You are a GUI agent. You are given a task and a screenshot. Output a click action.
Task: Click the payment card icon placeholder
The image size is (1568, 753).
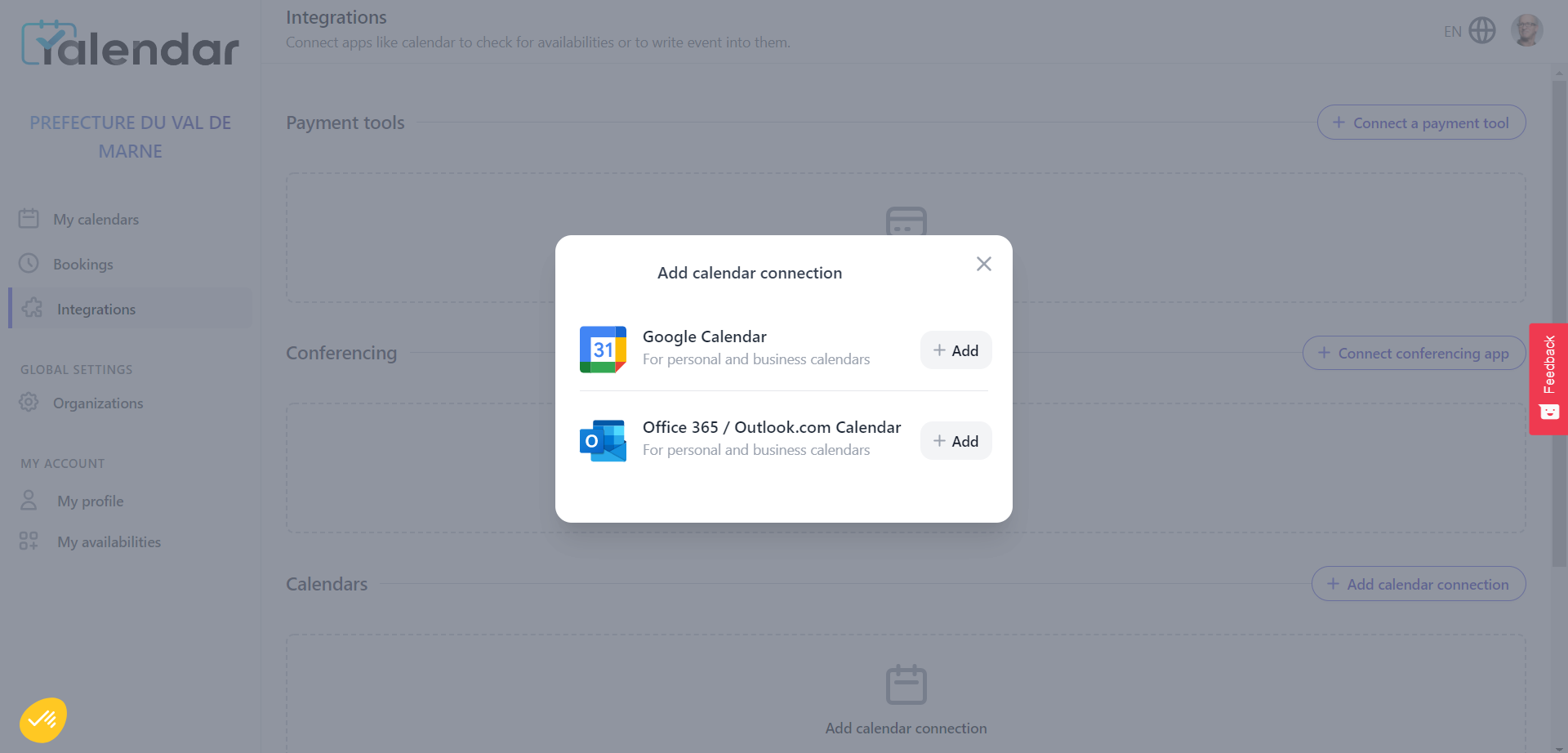pos(906,221)
